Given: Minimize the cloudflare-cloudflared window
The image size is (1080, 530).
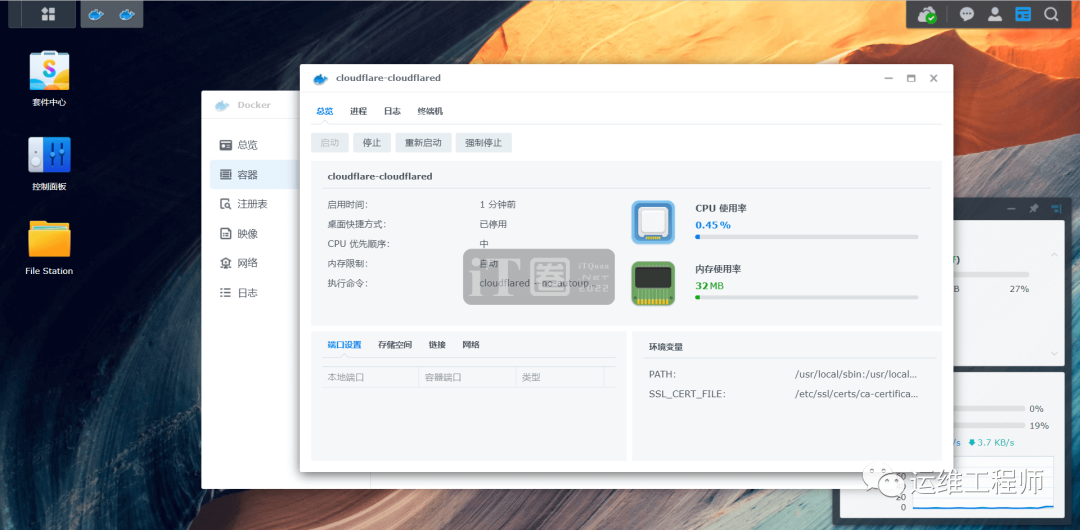Looking at the screenshot, I should click(x=889, y=79).
